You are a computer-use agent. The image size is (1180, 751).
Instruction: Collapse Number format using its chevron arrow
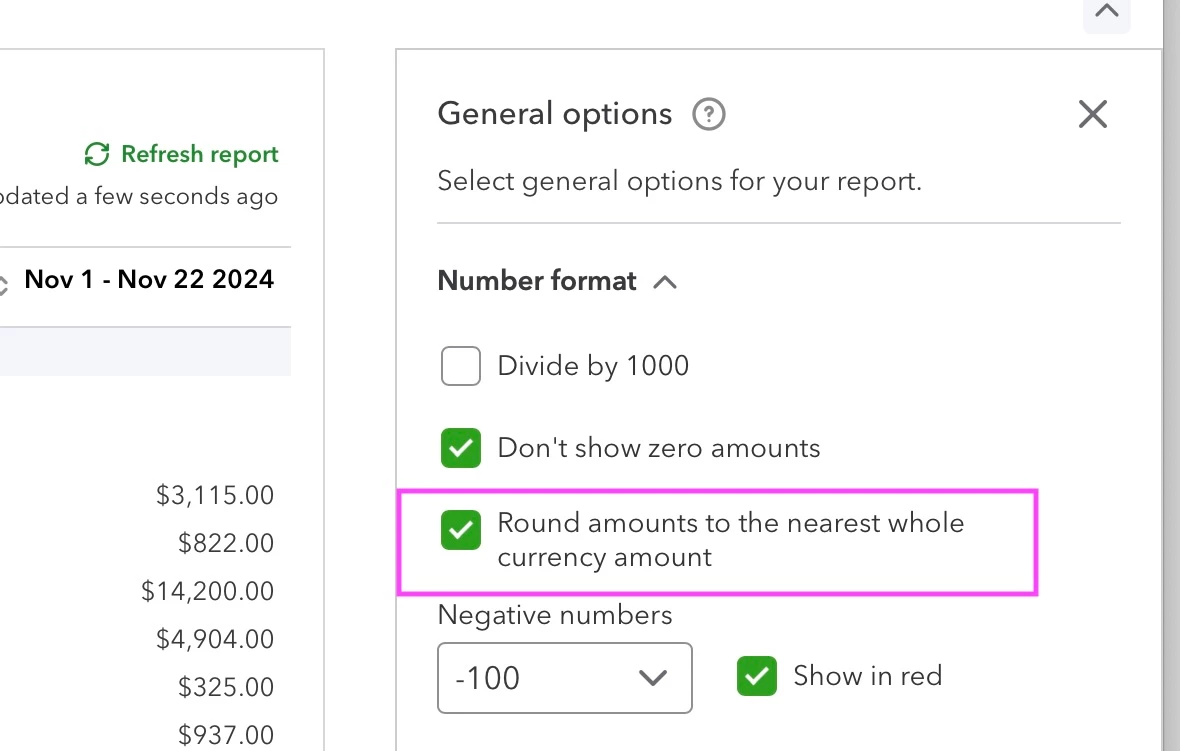(x=665, y=282)
